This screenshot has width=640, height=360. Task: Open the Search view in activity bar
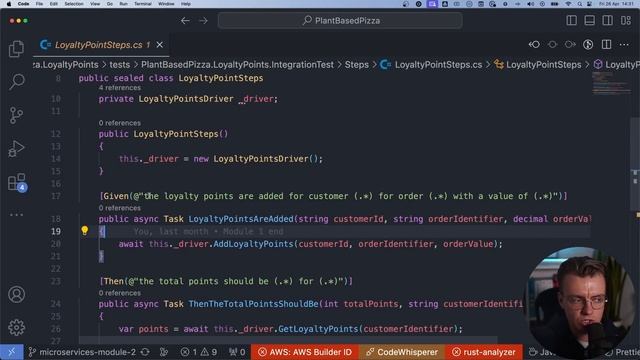point(16,82)
